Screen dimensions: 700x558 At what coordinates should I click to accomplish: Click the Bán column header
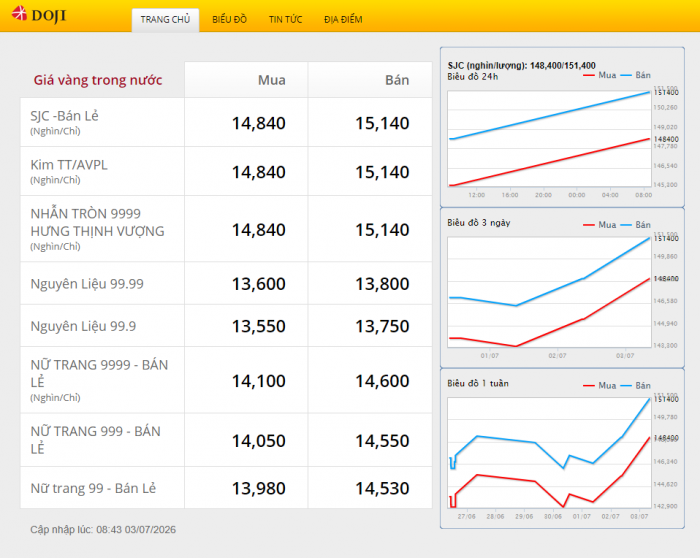[397, 80]
